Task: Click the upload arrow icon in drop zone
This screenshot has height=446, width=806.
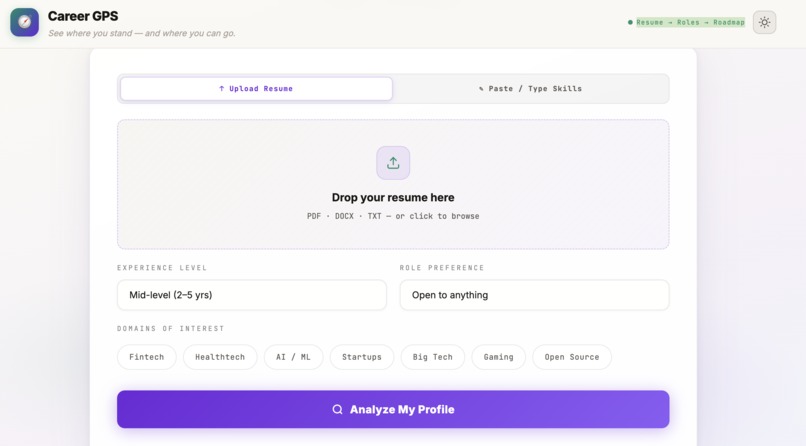Action: (x=393, y=163)
